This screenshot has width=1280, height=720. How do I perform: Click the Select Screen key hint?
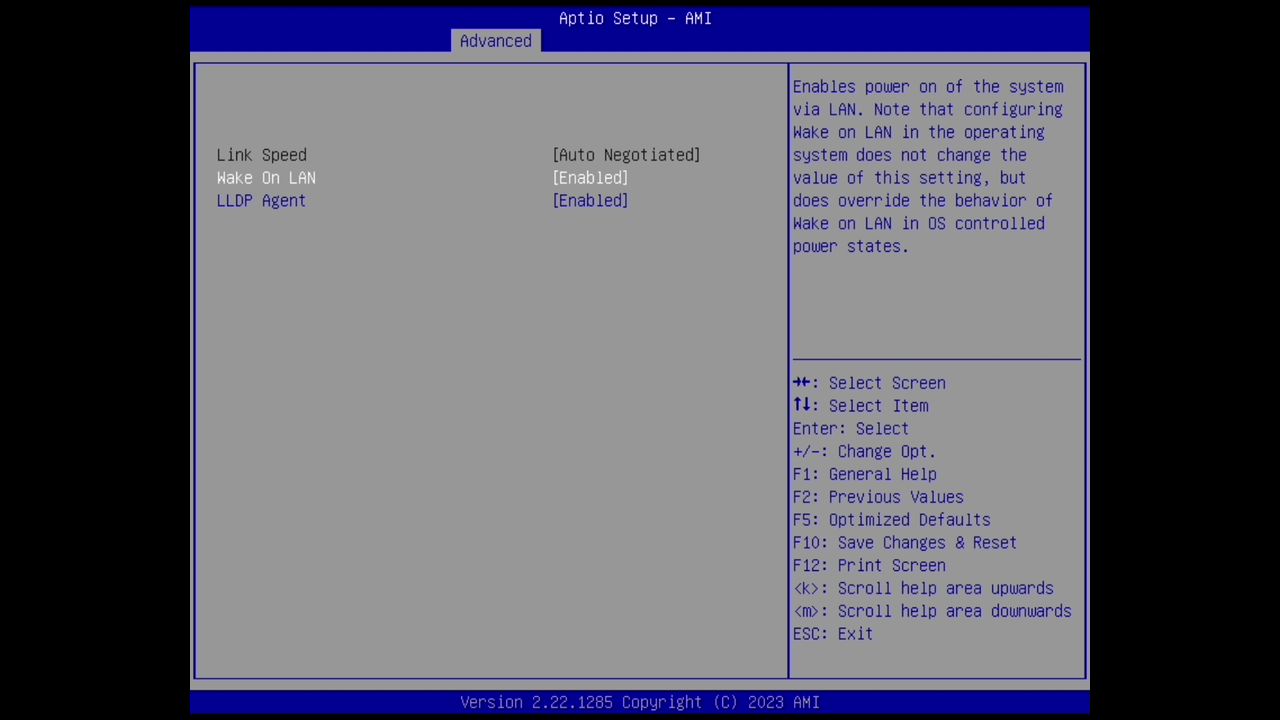point(869,383)
